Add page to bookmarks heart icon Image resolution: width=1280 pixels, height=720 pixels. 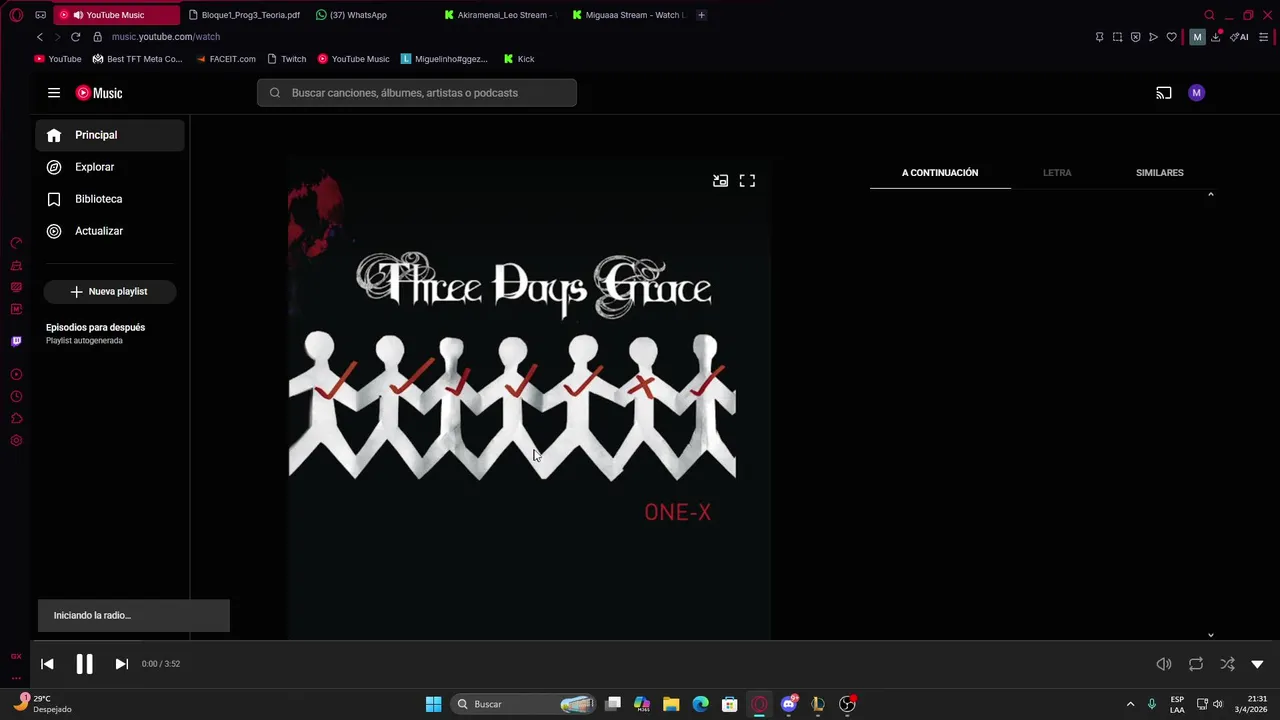1171,37
